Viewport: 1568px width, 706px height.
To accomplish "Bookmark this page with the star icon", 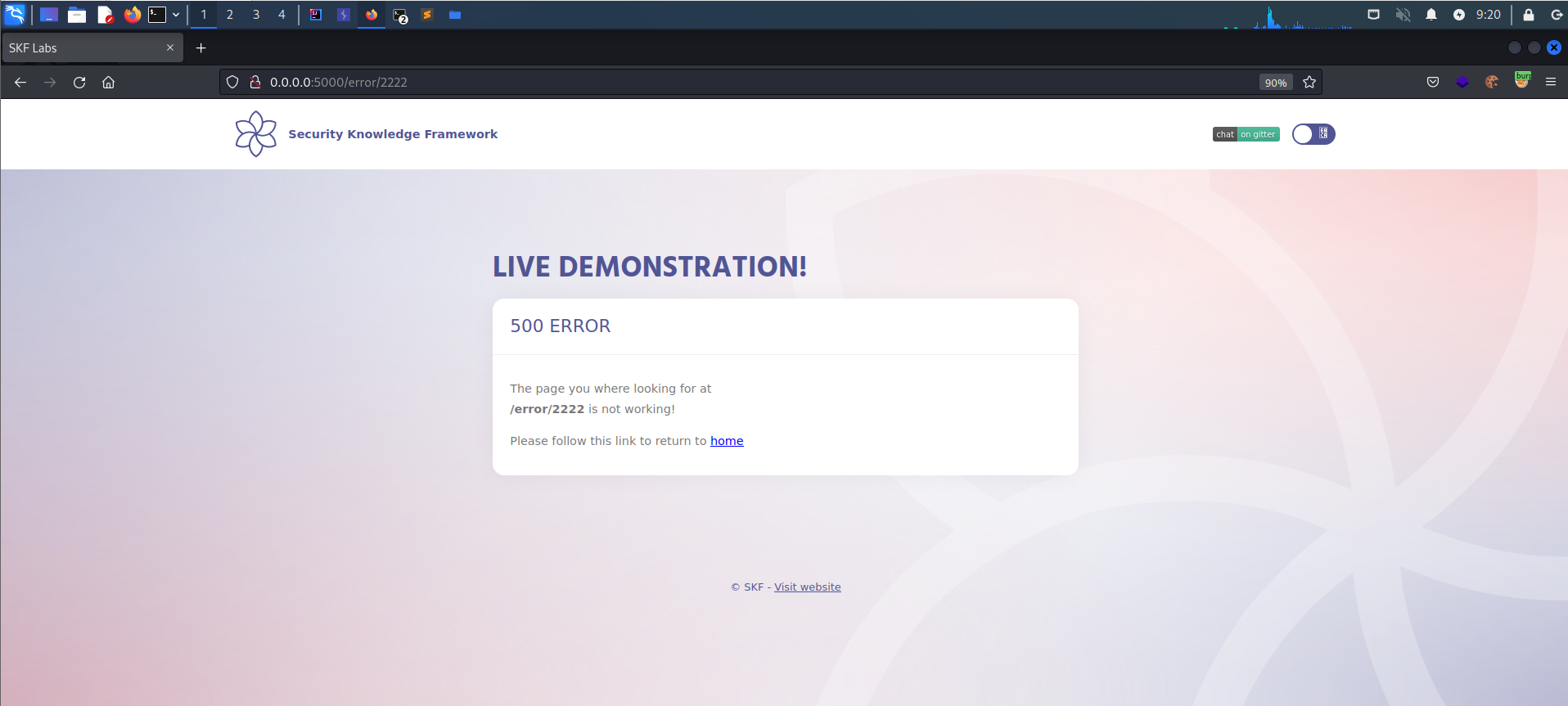I will click(x=1309, y=83).
